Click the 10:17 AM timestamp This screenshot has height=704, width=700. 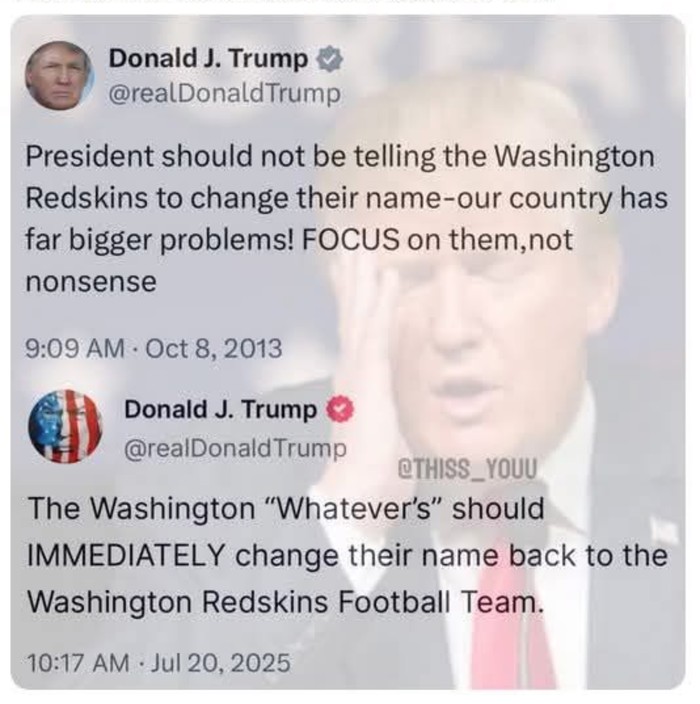pos(78,663)
